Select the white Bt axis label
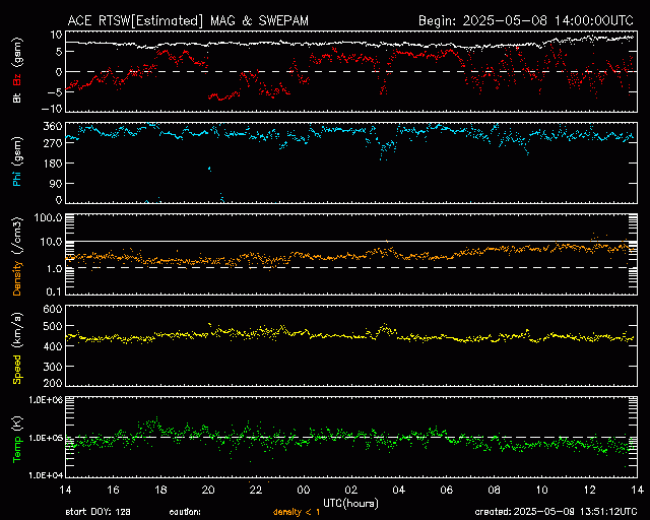 click(x=17, y=97)
